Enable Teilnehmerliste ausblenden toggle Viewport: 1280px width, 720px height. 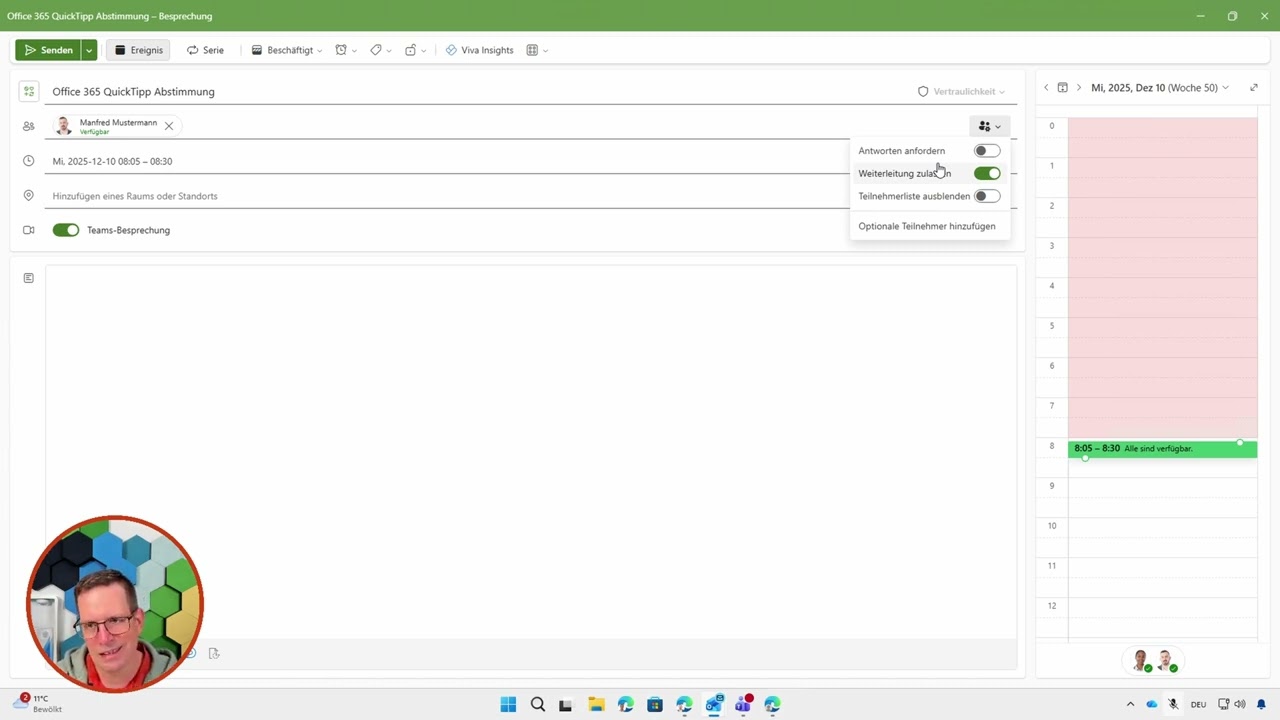[987, 196]
